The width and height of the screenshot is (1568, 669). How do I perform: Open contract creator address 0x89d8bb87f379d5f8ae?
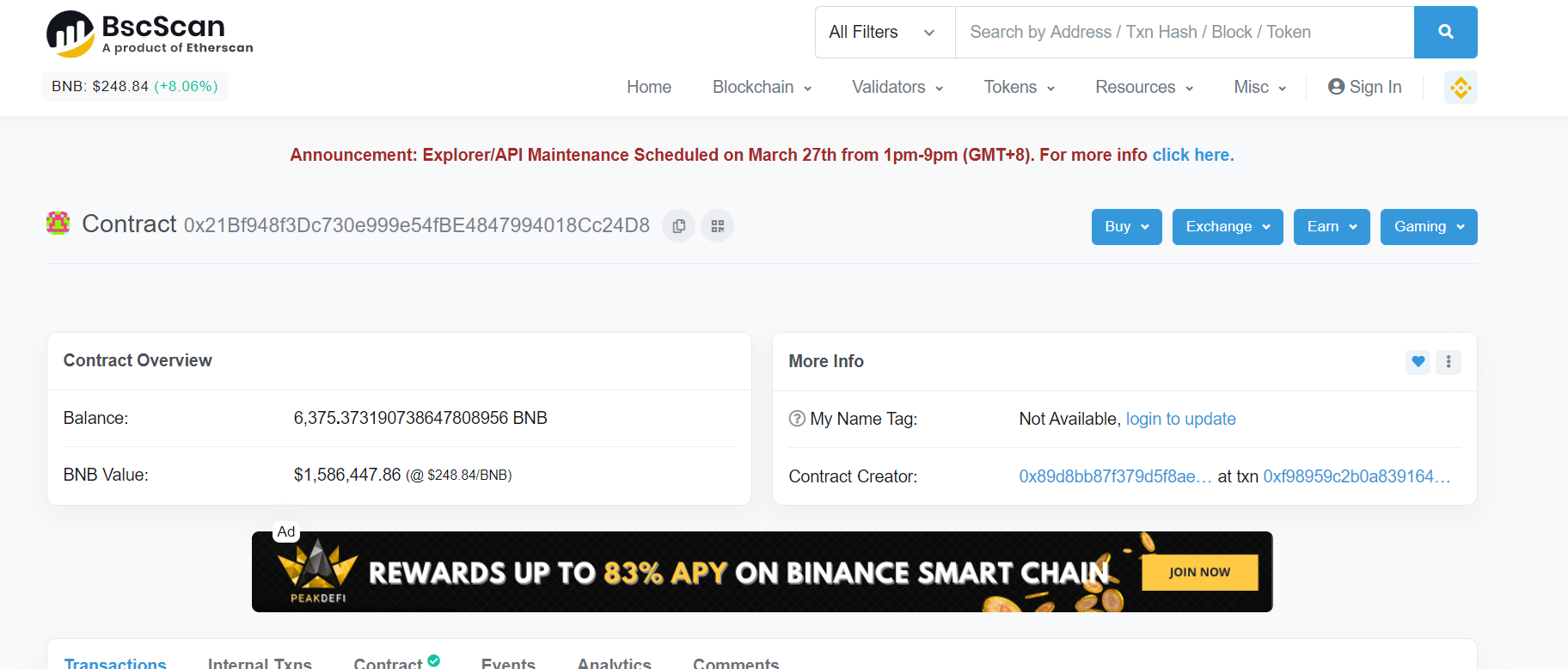click(1115, 476)
